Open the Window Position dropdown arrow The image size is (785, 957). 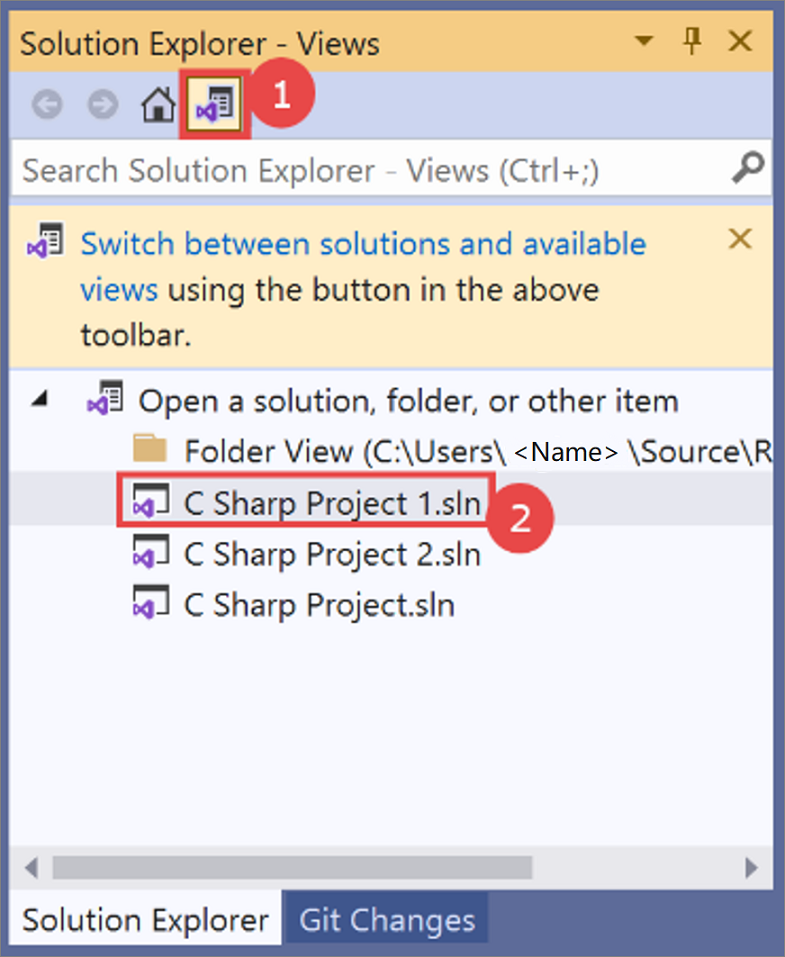[x=643, y=41]
